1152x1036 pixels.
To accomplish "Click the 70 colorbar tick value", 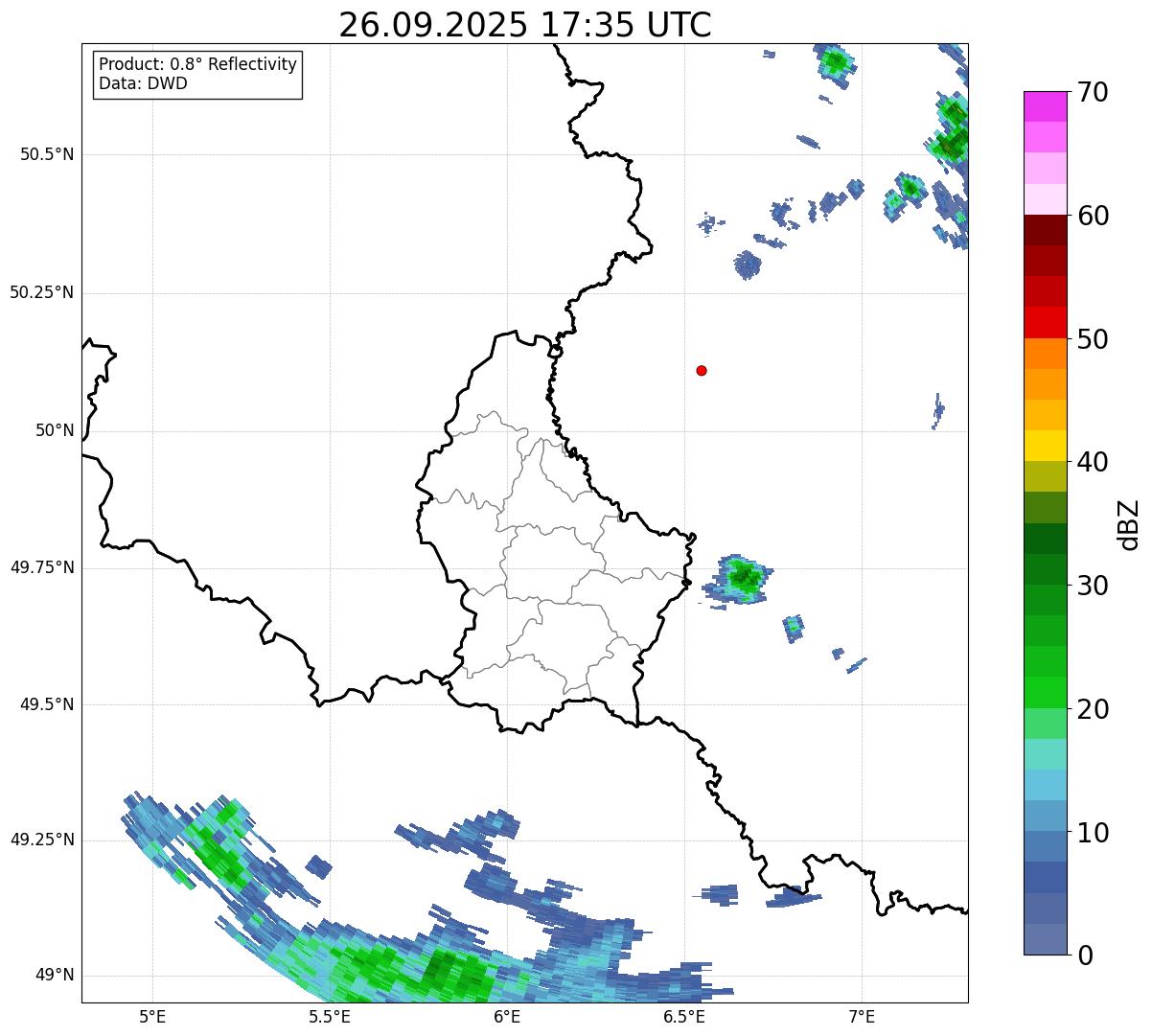I will (1093, 92).
